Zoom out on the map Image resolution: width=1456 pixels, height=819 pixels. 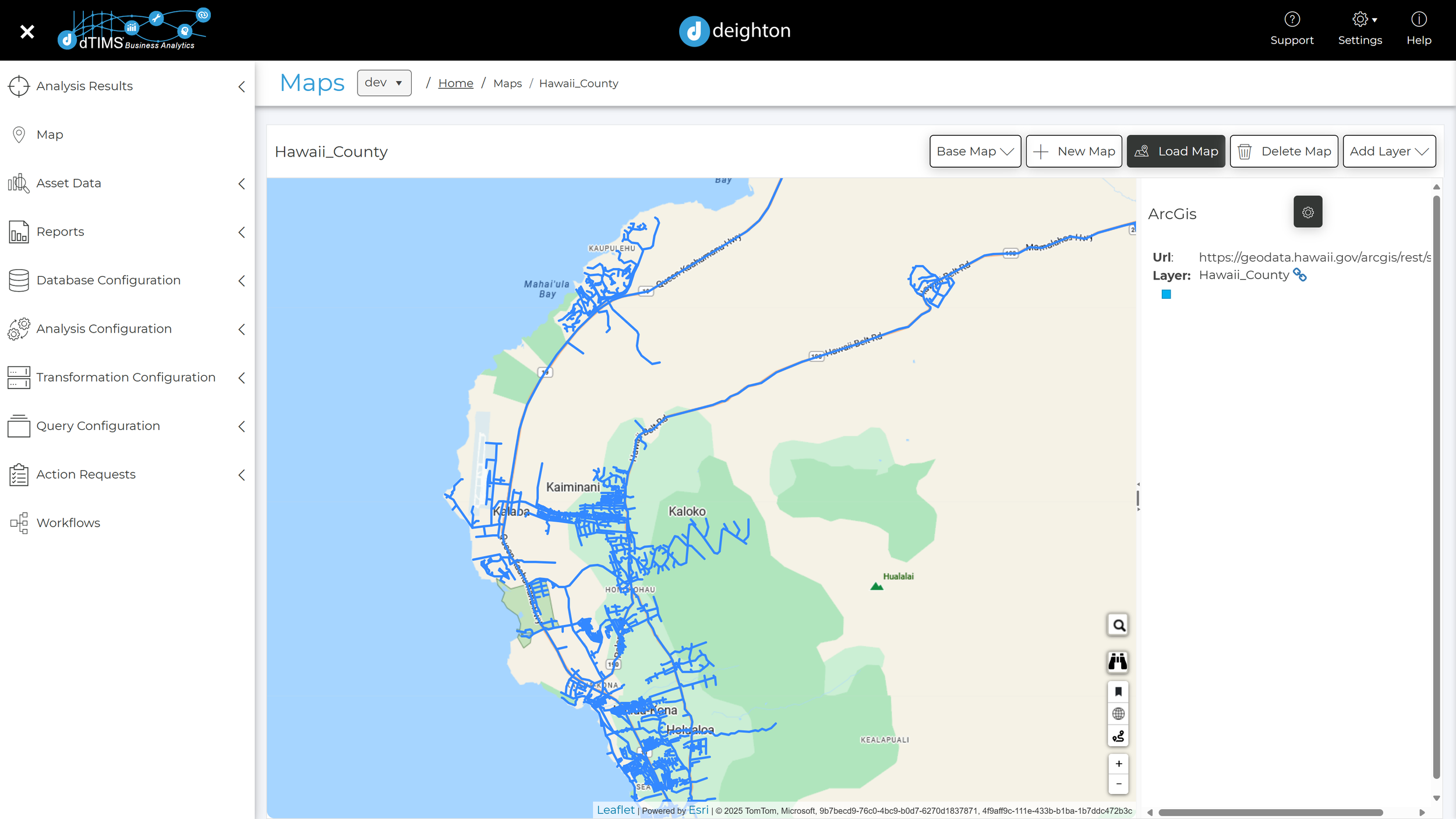[x=1118, y=784]
